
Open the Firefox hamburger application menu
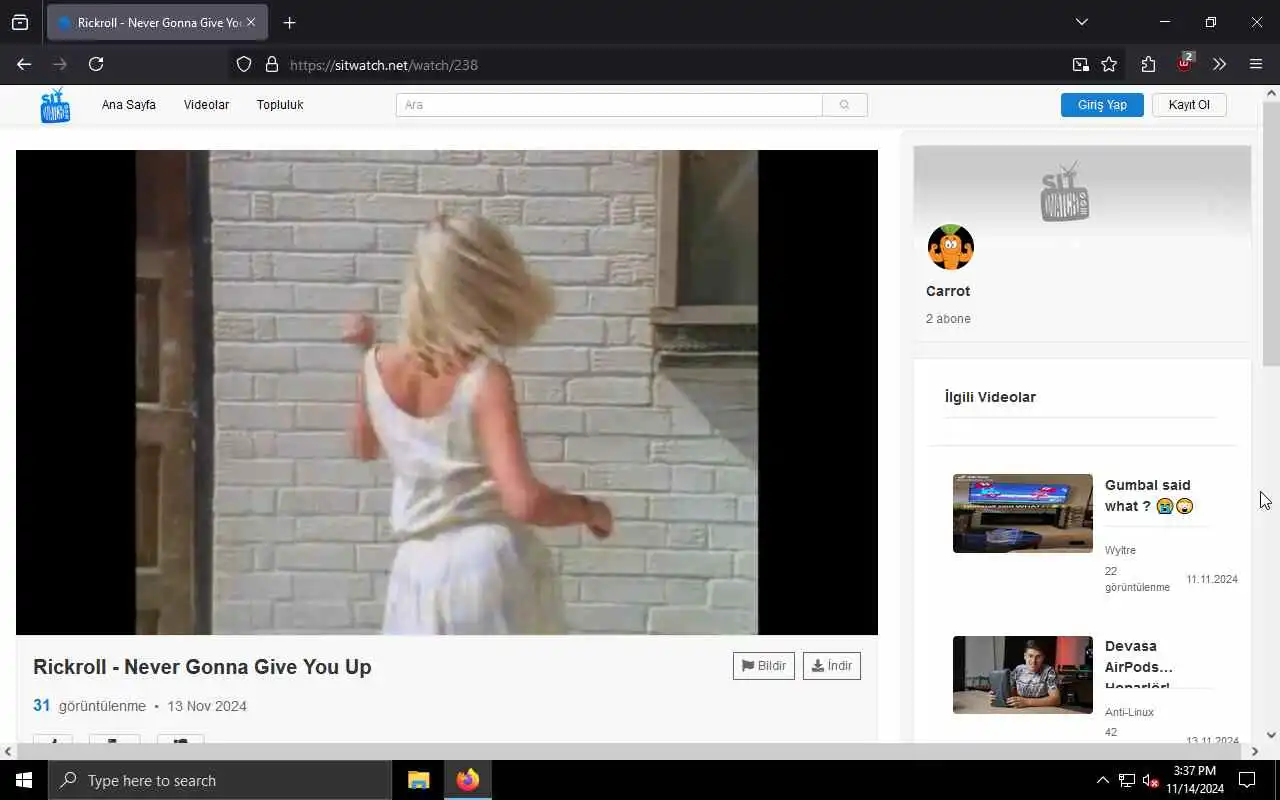tap(1256, 64)
